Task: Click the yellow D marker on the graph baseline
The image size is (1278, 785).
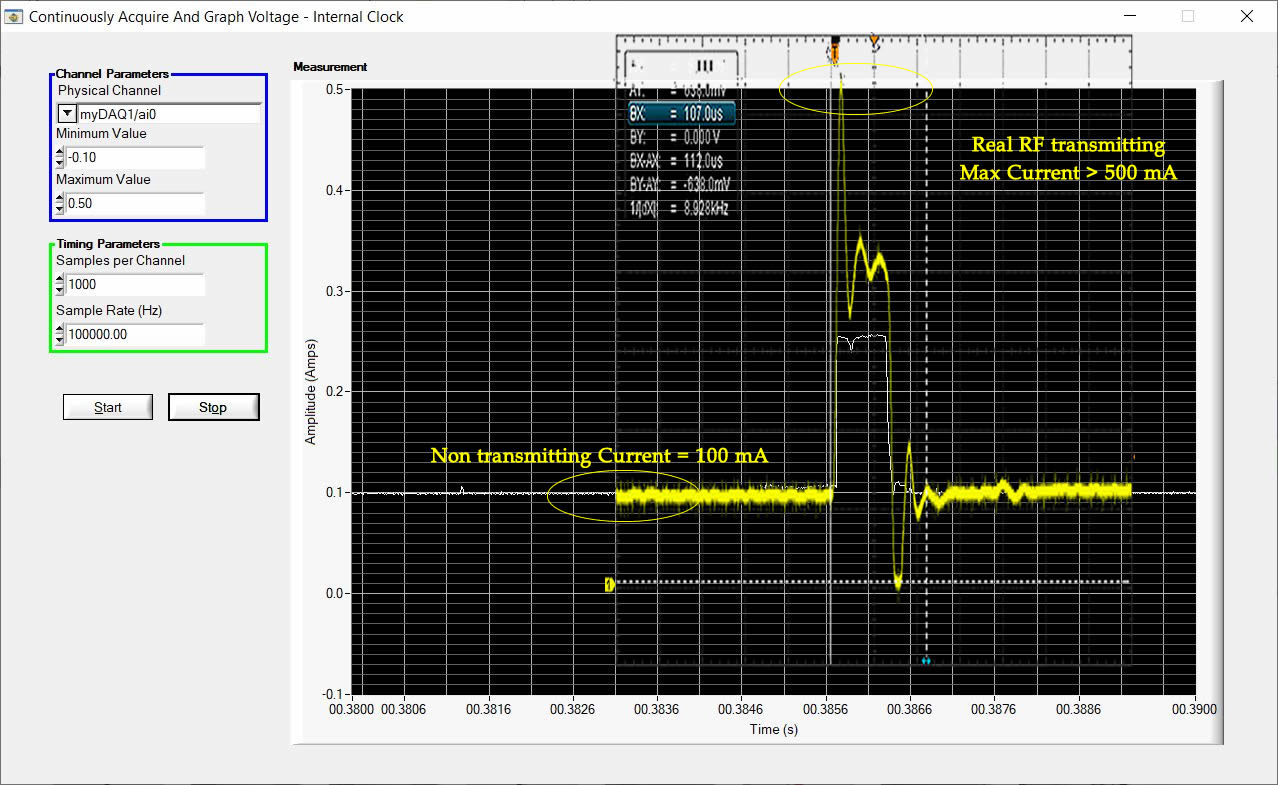Action: click(608, 585)
